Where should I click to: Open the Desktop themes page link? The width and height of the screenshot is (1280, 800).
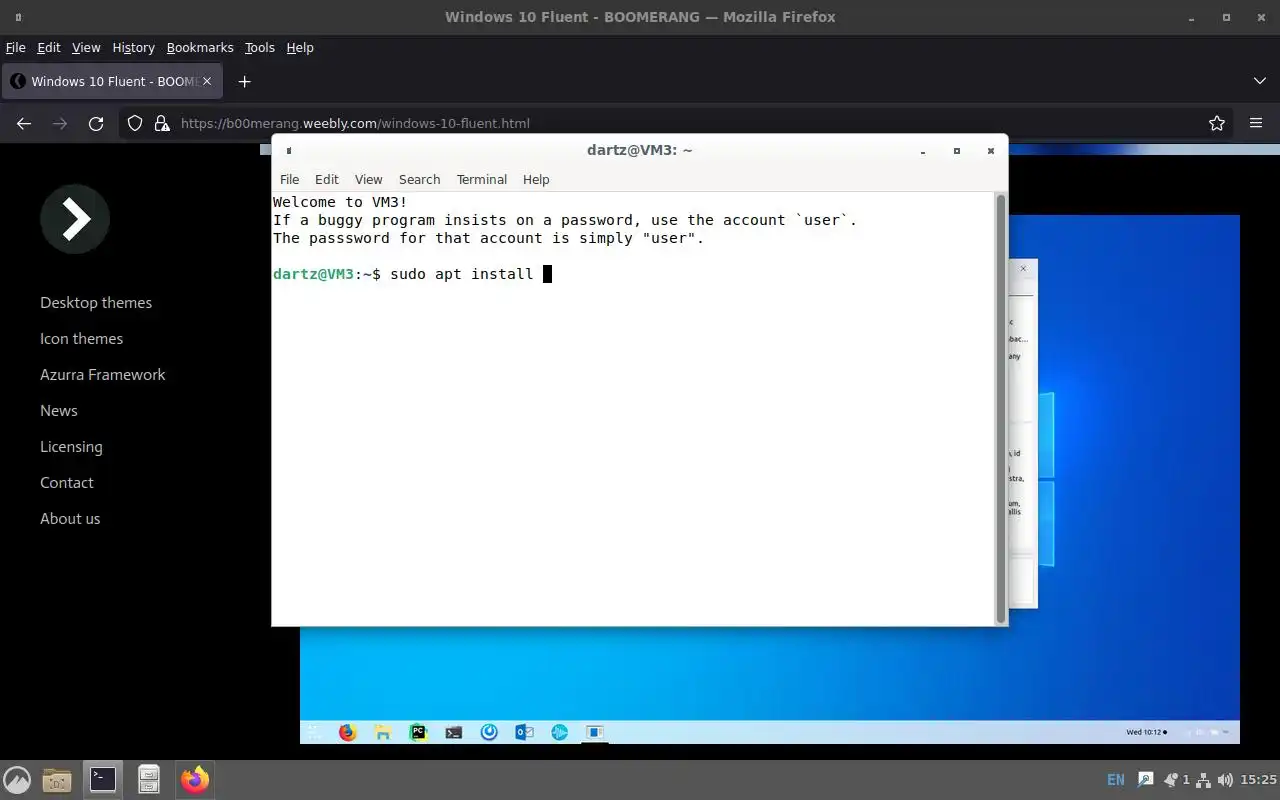click(x=96, y=302)
